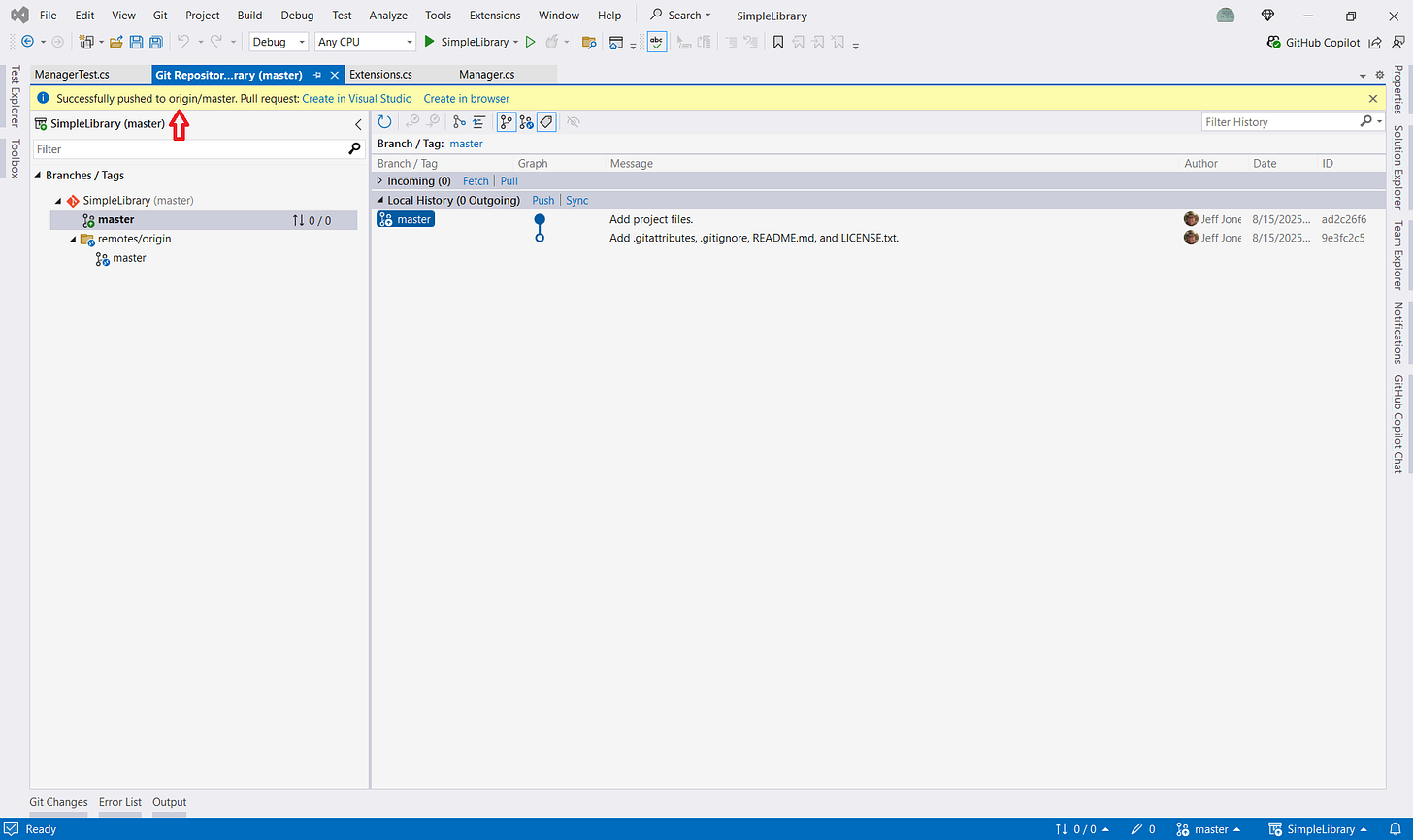Open GitHub Copilot in title bar
Image resolution: width=1413 pixels, height=840 pixels.
pos(1314,42)
